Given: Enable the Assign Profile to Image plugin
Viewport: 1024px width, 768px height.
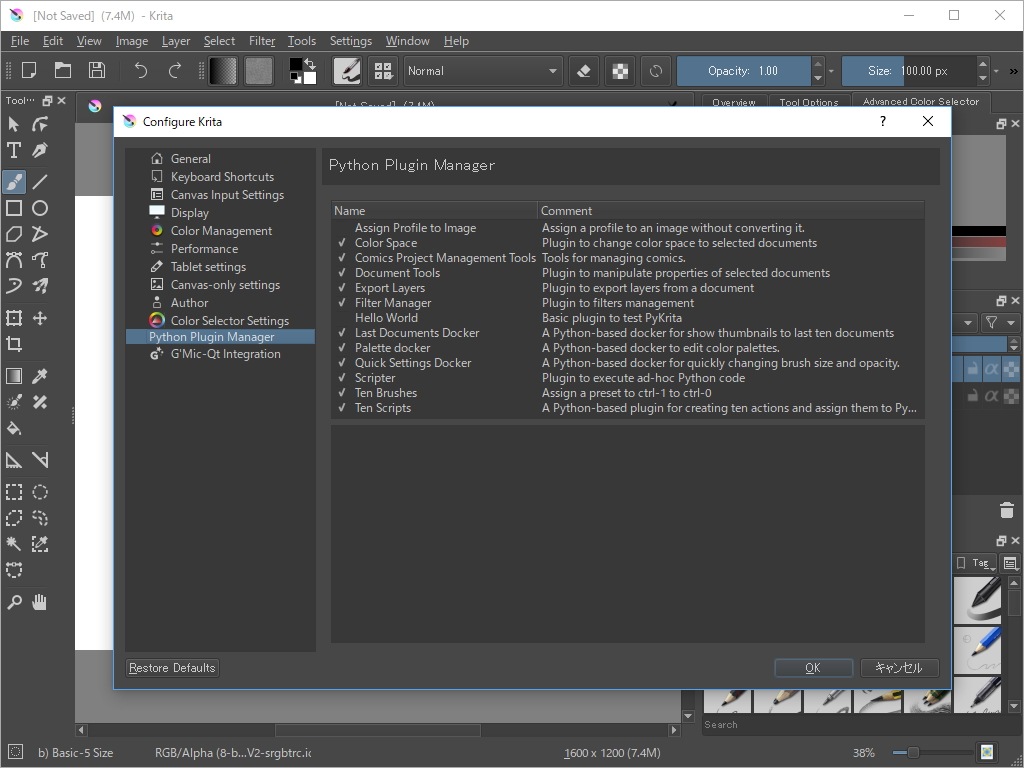Looking at the screenshot, I should [342, 228].
